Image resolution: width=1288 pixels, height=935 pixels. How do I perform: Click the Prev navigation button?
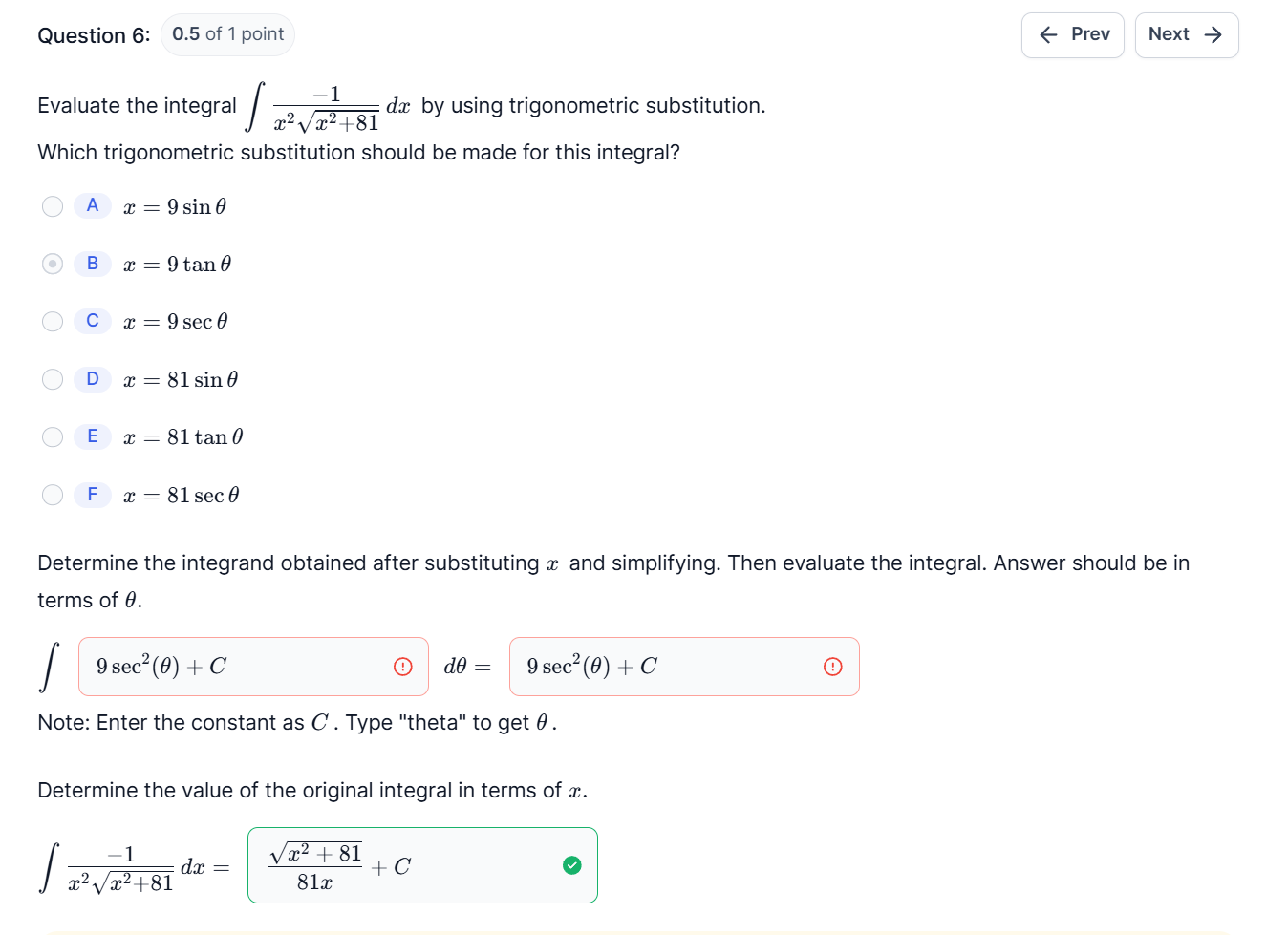[x=1072, y=34]
